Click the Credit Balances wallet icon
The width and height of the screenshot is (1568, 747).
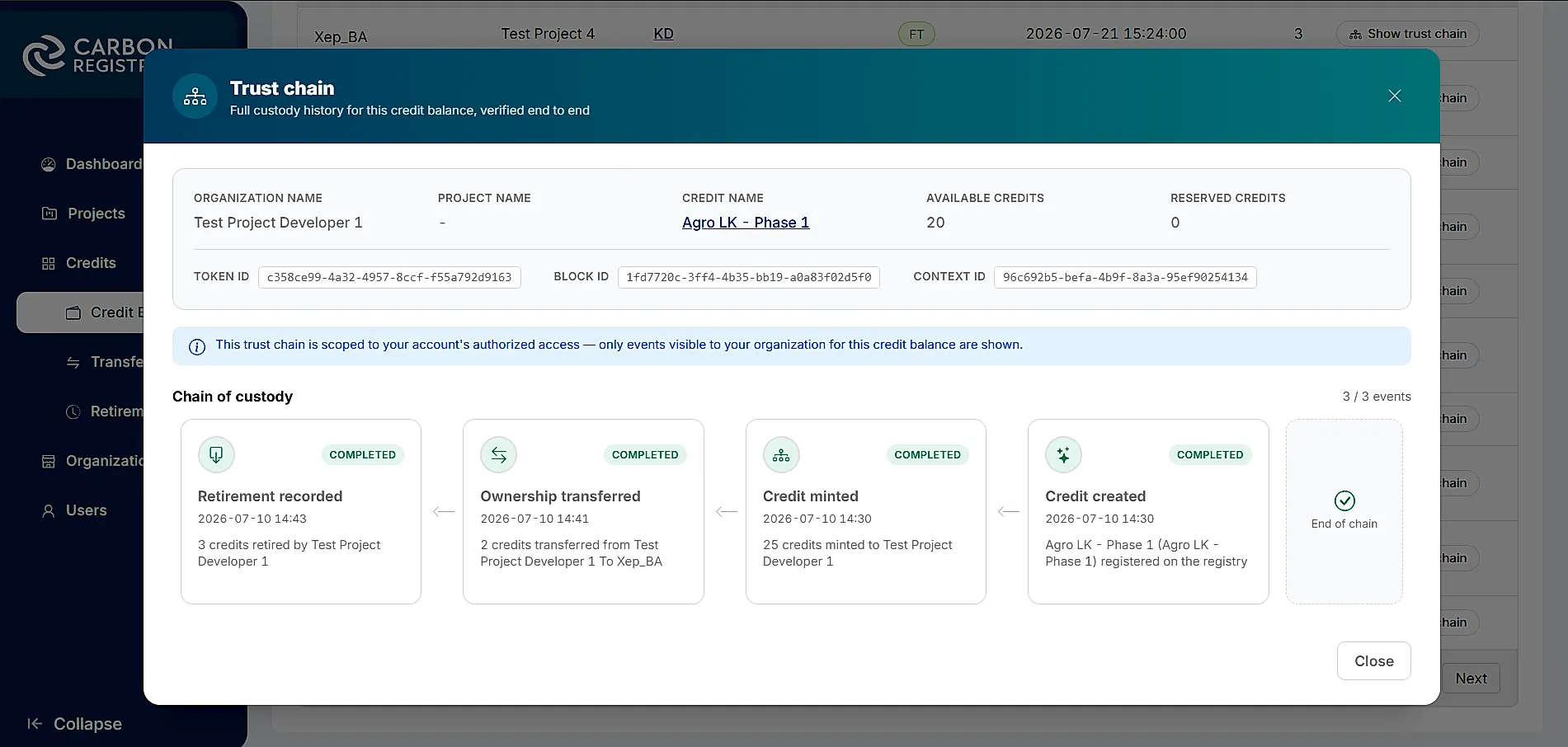point(73,312)
